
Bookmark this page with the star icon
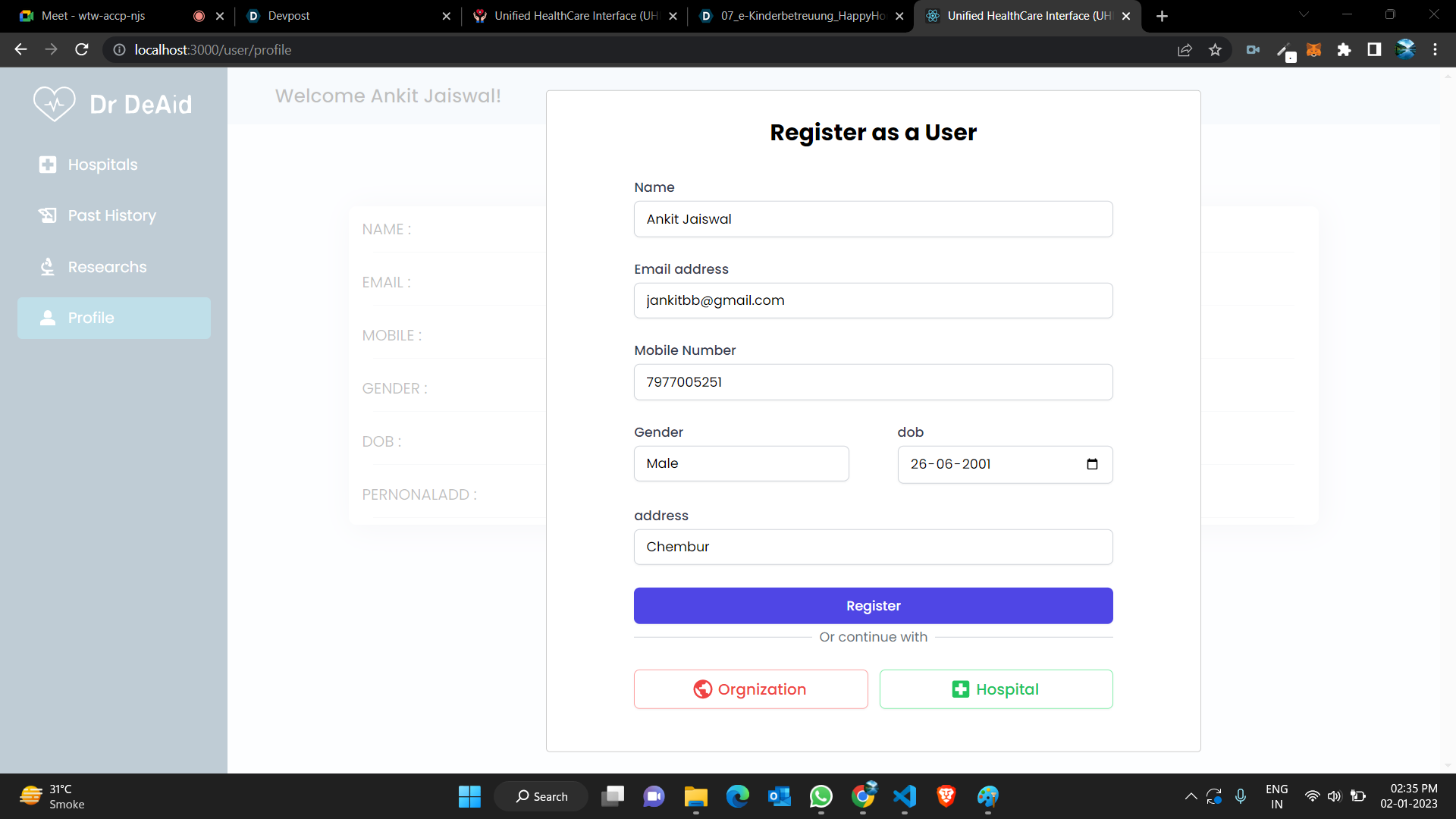(1215, 50)
